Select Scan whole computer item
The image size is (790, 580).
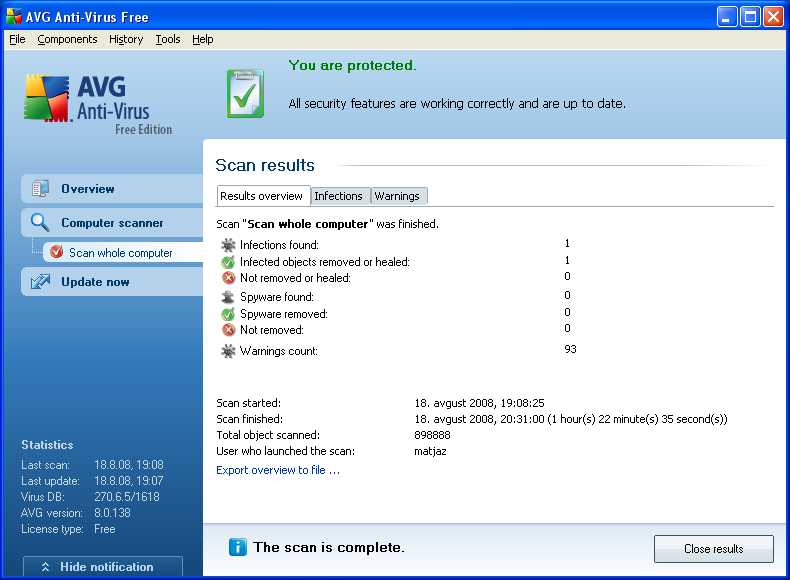tap(123, 252)
